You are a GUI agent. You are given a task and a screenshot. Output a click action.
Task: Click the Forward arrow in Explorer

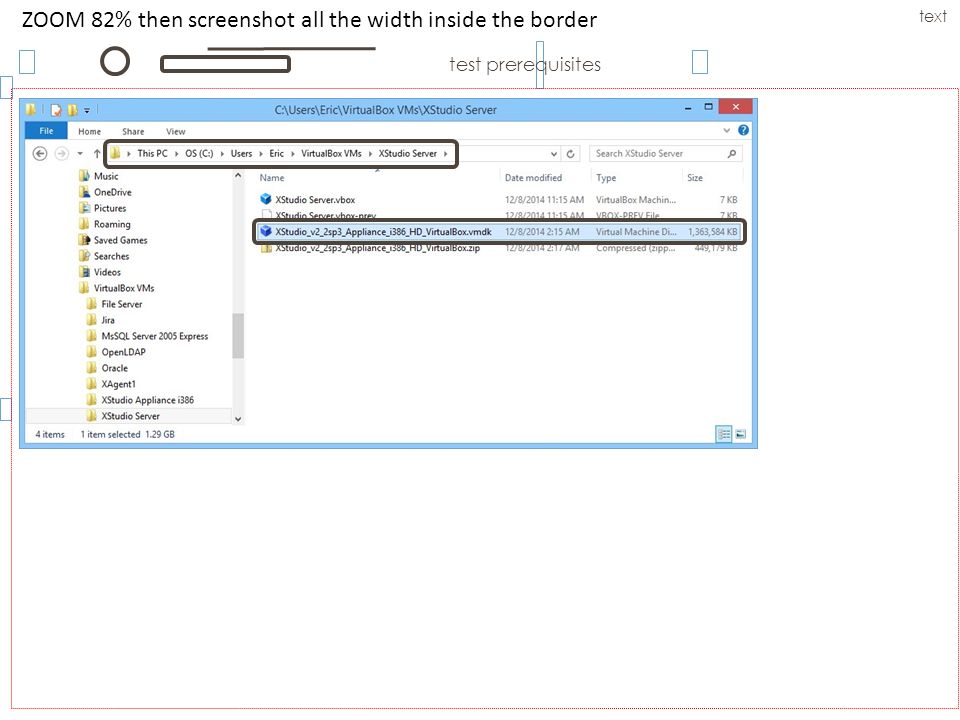(62, 154)
